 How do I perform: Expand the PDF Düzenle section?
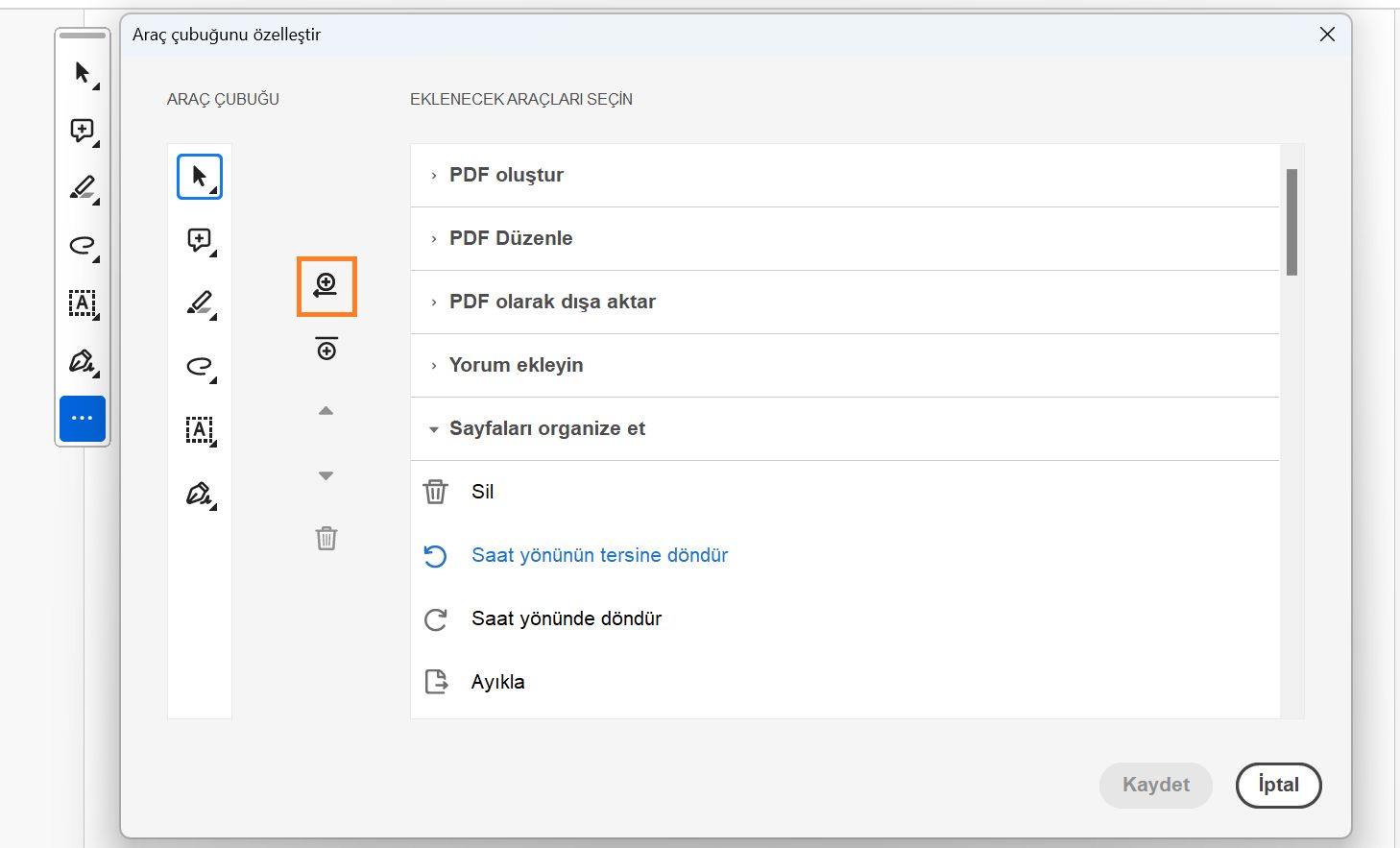(x=511, y=238)
